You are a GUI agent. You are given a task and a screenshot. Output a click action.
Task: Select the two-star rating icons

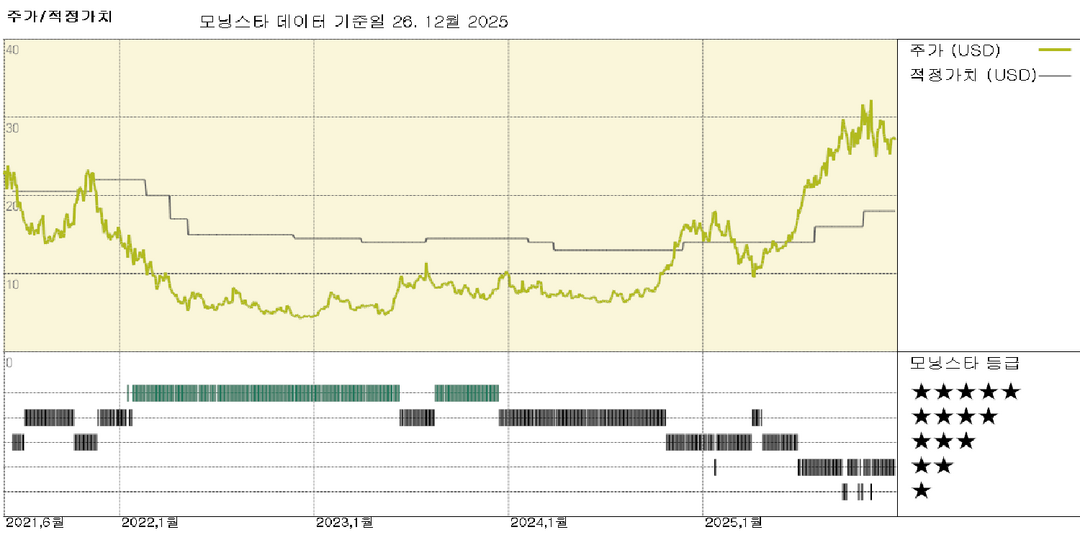tap(931, 466)
